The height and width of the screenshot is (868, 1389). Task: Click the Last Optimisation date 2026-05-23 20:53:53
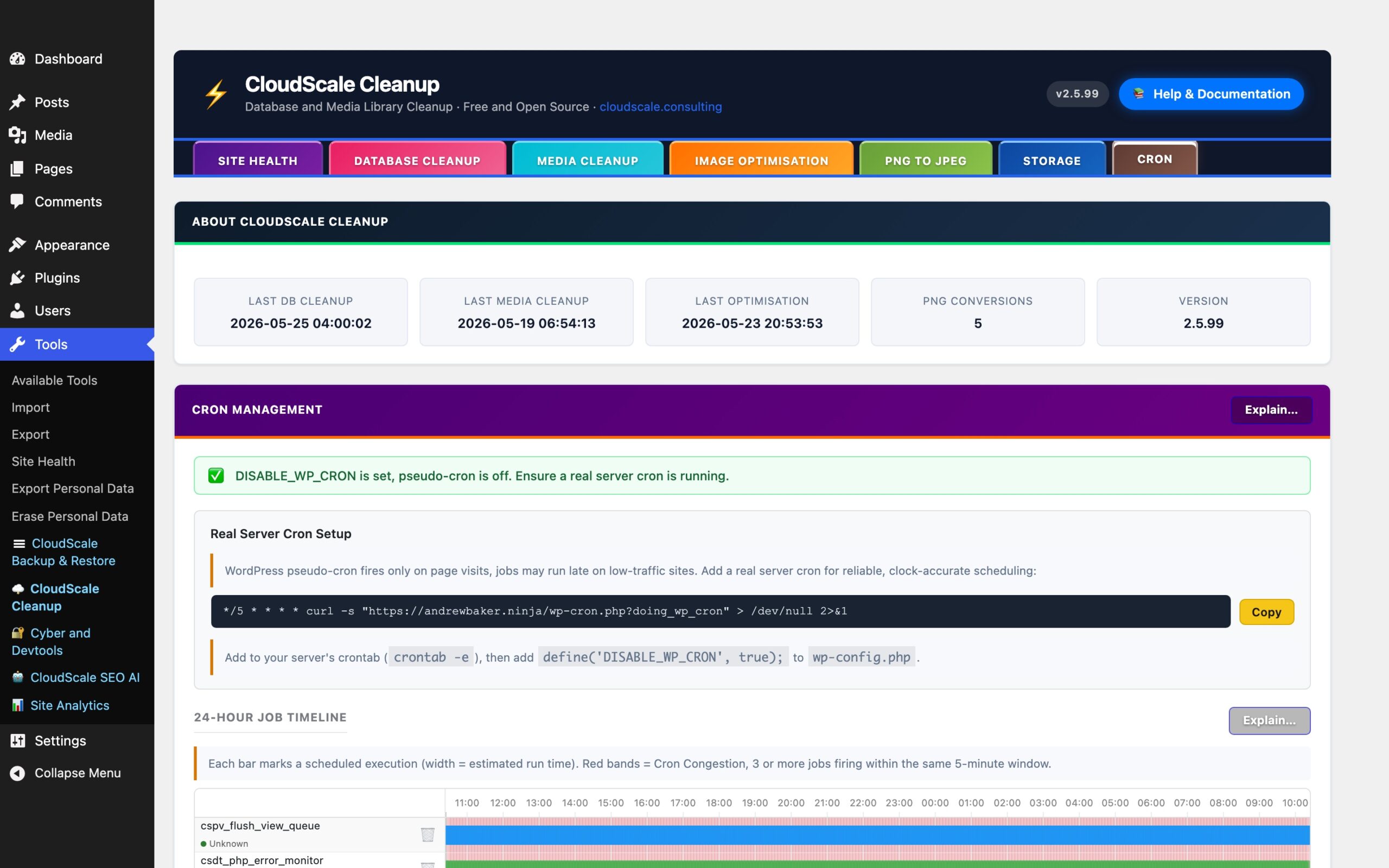(x=752, y=323)
